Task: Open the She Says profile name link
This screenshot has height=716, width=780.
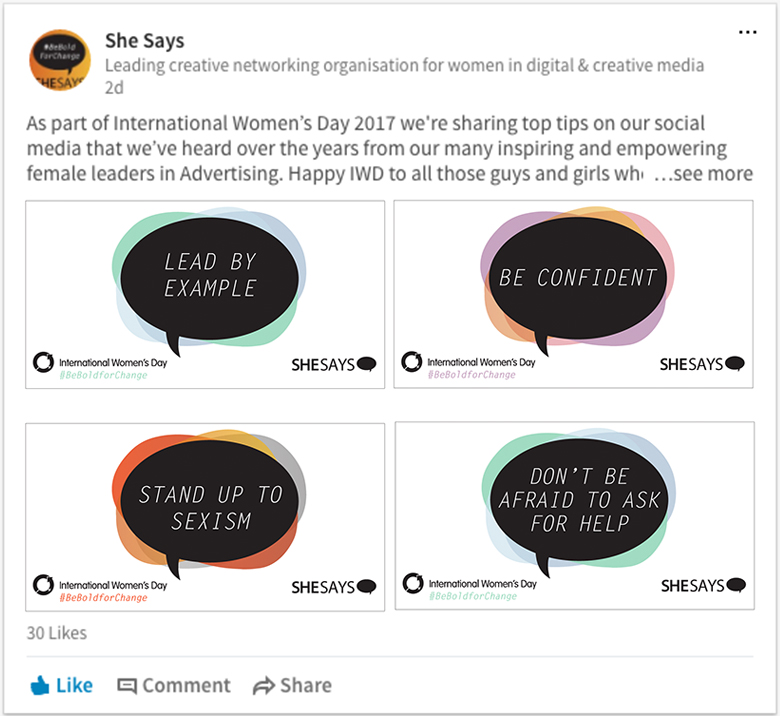Action: [x=144, y=41]
